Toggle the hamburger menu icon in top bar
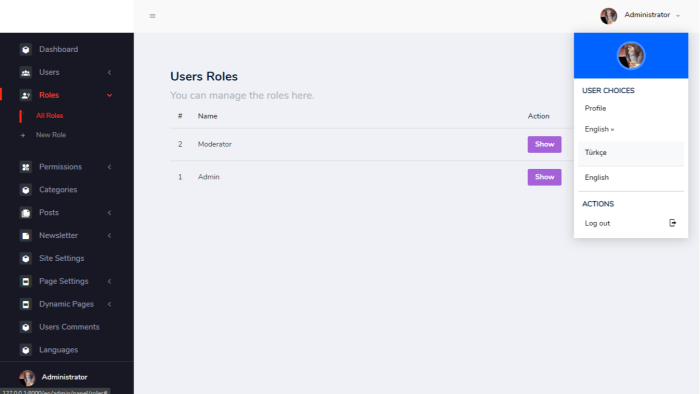This screenshot has width=700, height=394. 153,16
